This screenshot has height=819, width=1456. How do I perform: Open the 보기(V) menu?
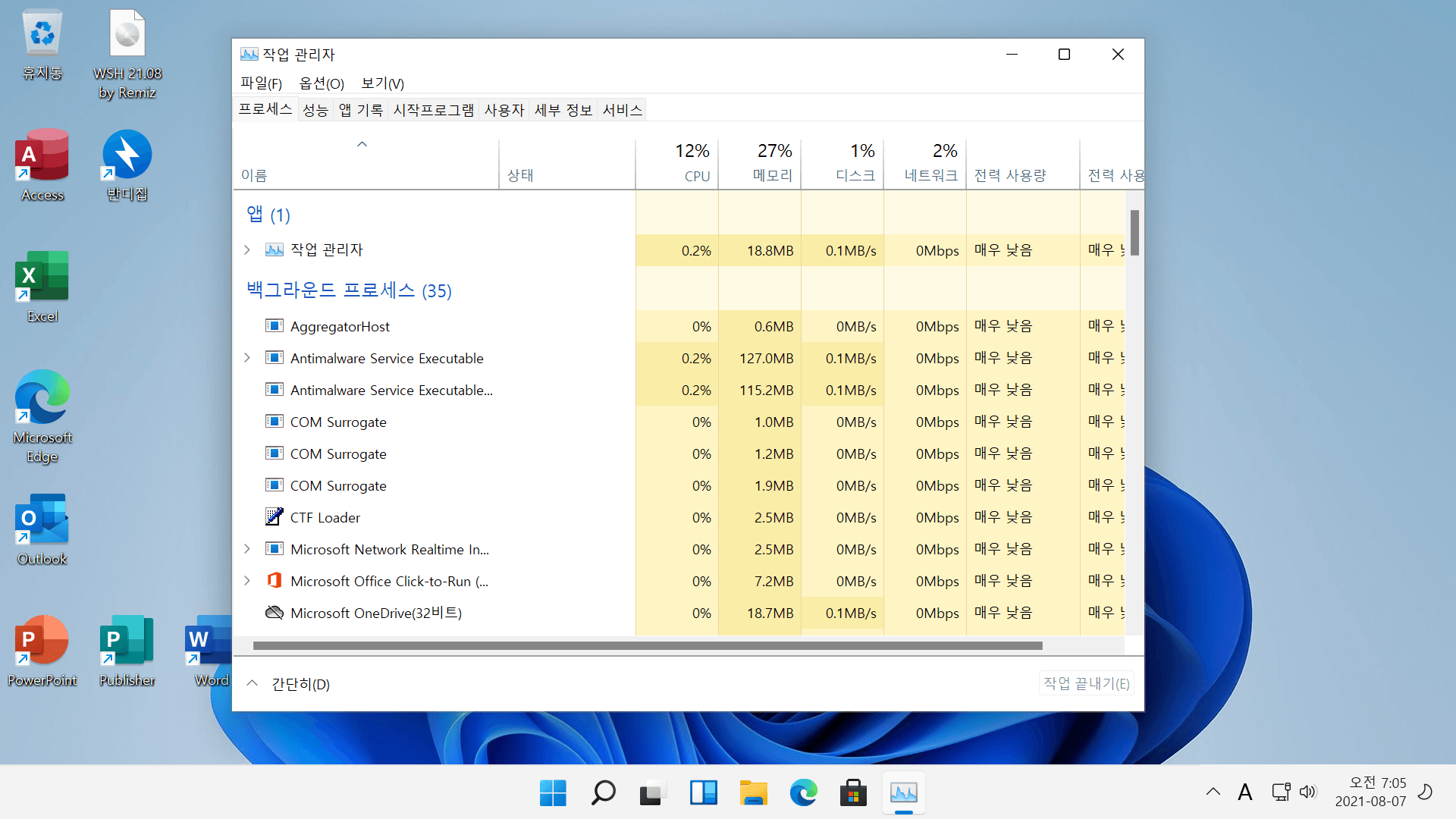coord(382,83)
